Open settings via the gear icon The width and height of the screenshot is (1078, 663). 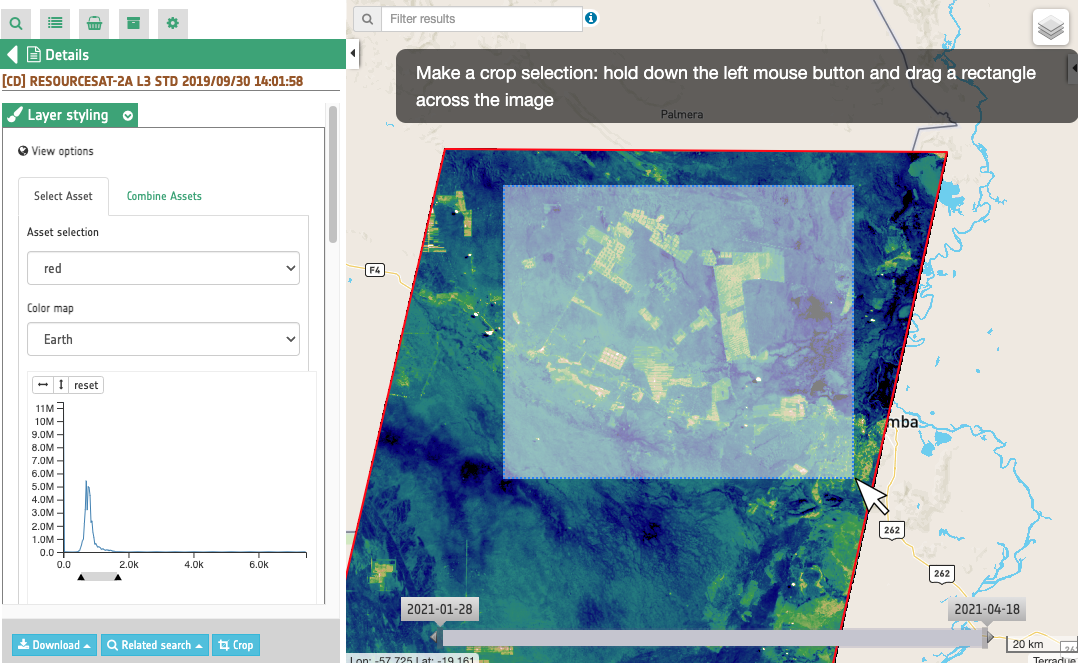click(172, 22)
